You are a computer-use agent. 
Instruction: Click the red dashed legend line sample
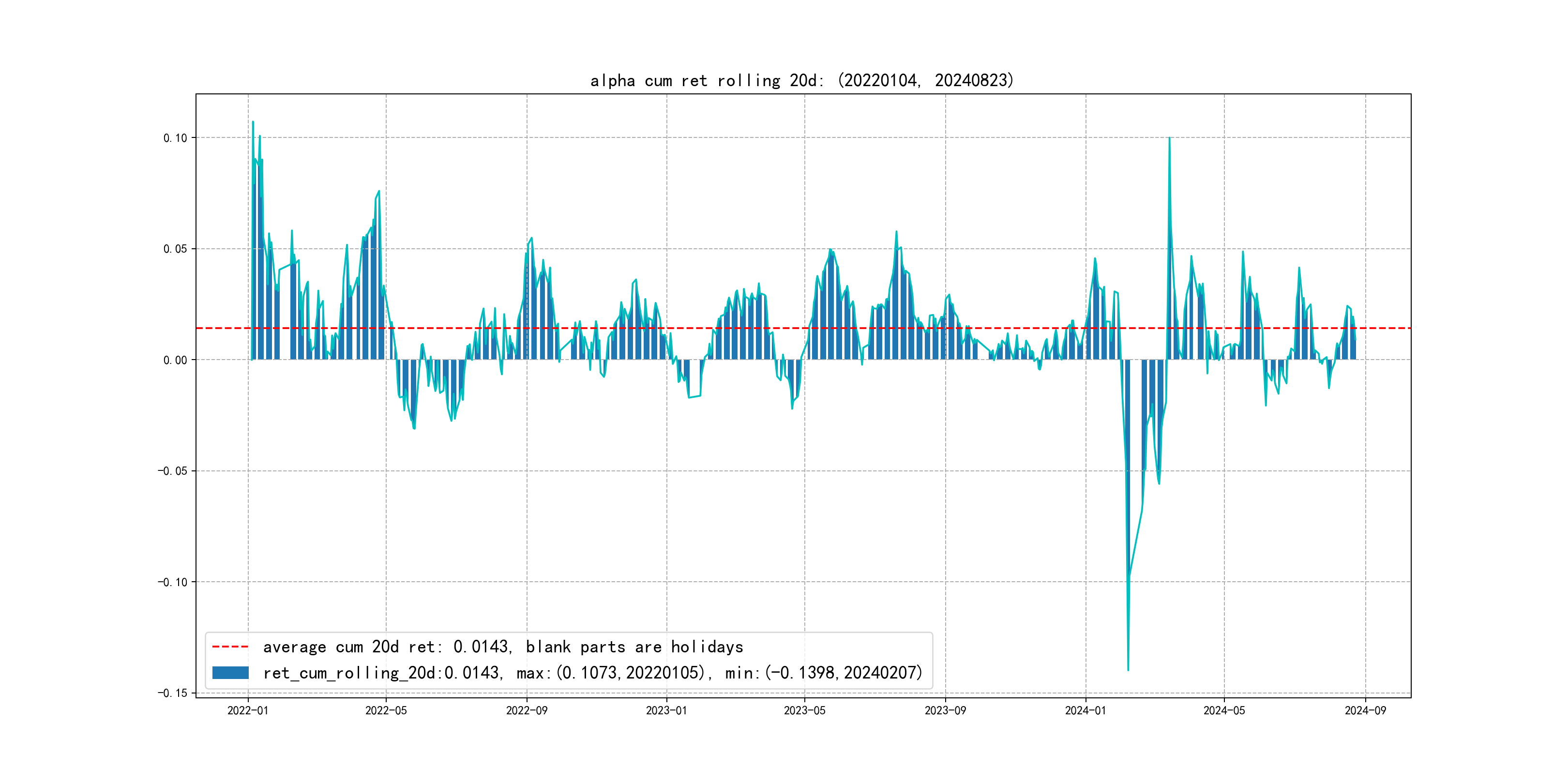230,647
